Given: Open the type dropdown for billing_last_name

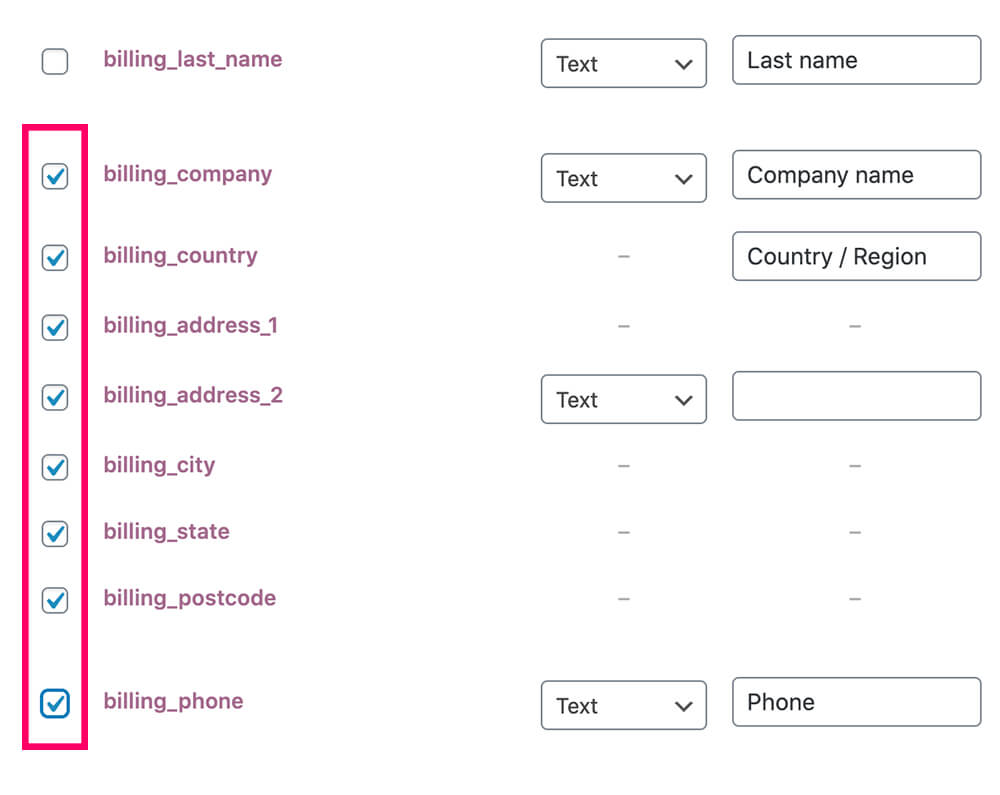Looking at the screenshot, I should click(623, 64).
